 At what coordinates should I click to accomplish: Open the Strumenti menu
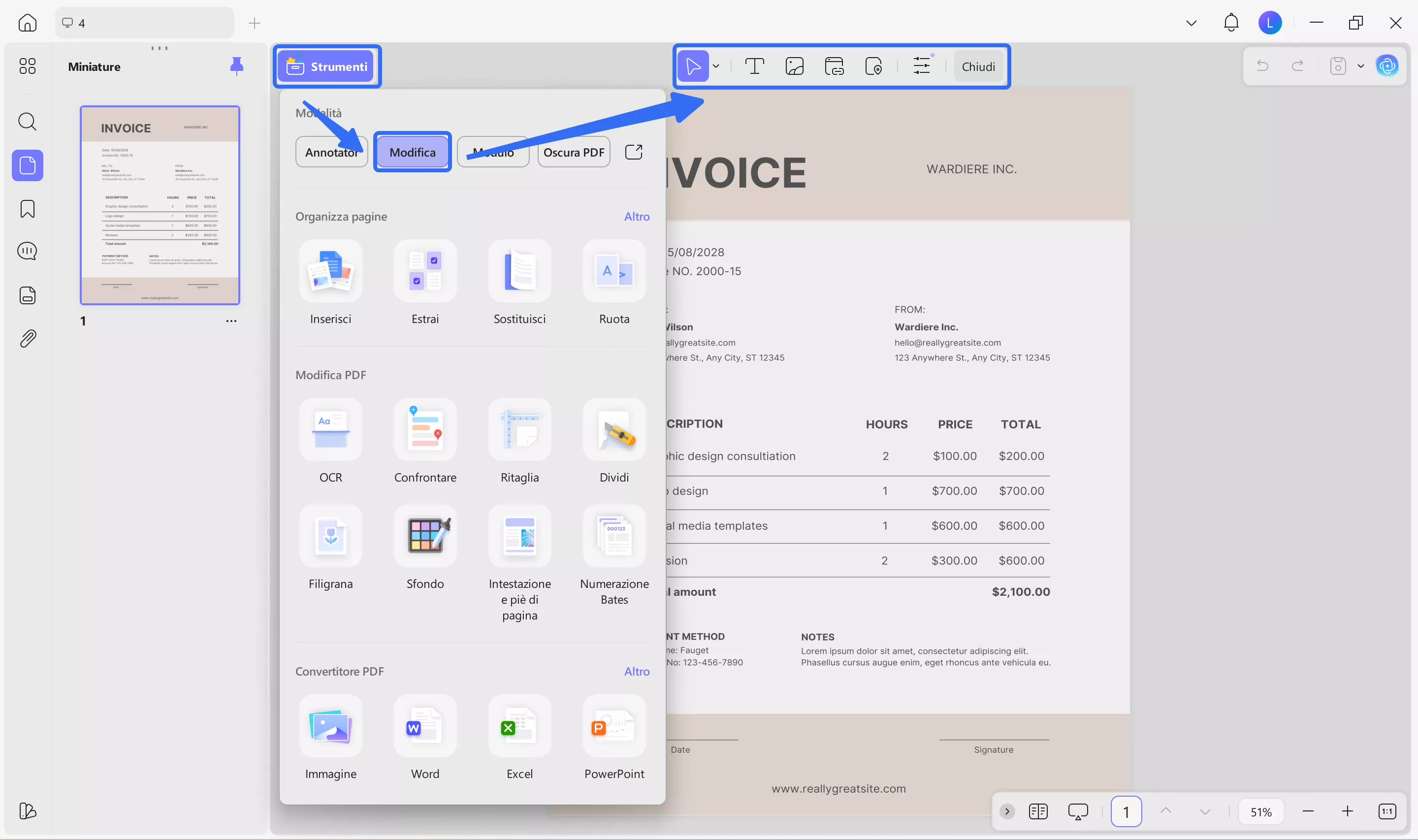click(327, 65)
